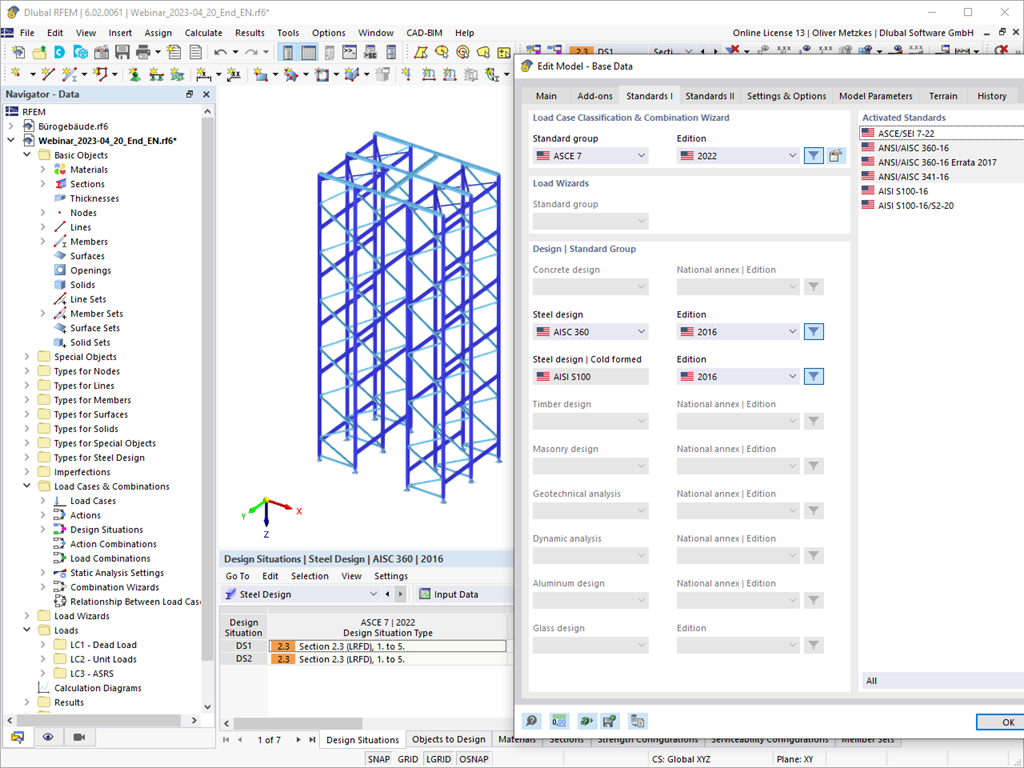Open the Standard group dropdown showing ASCE 7
Screen dimensions: 1024x768
pyautogui.click(x=590, y=155)
